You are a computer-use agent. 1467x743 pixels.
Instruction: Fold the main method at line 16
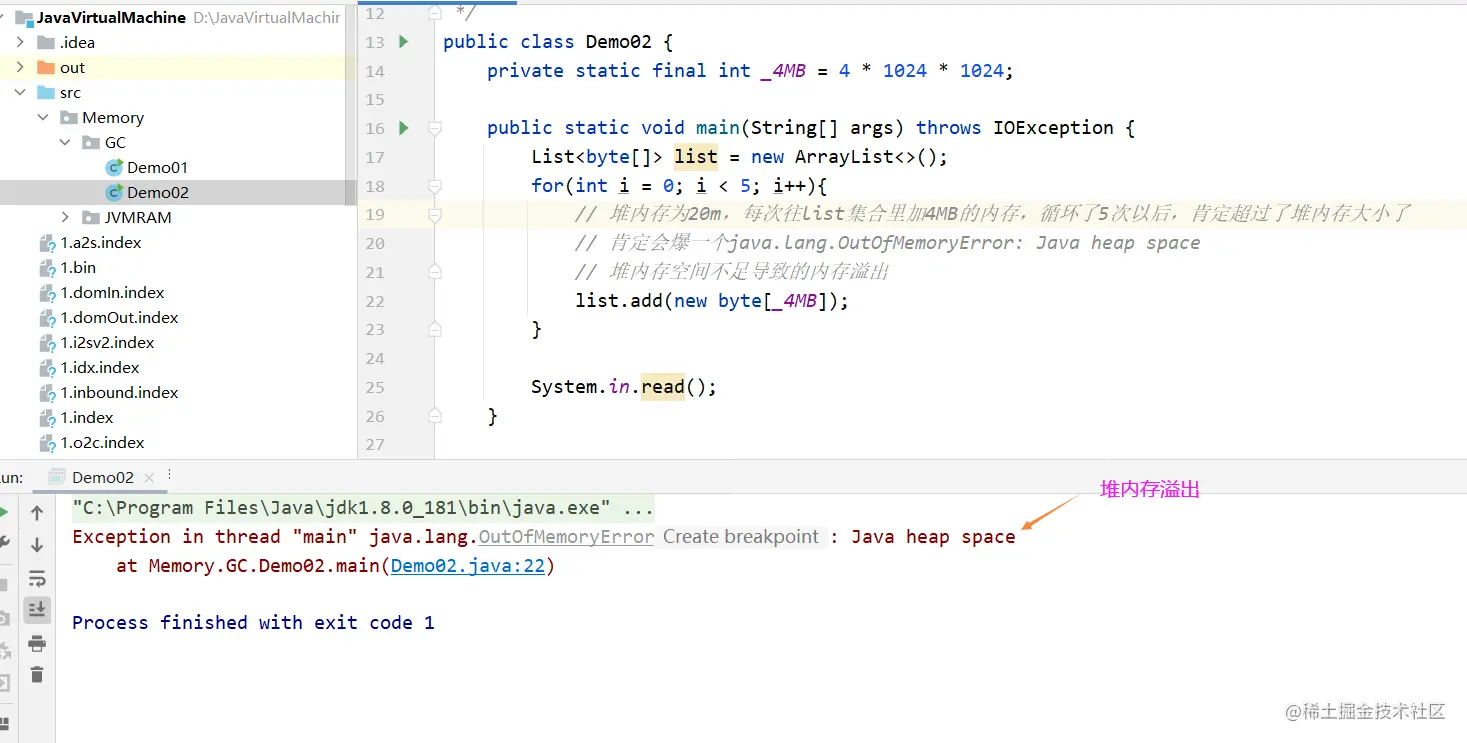(435, 128)
